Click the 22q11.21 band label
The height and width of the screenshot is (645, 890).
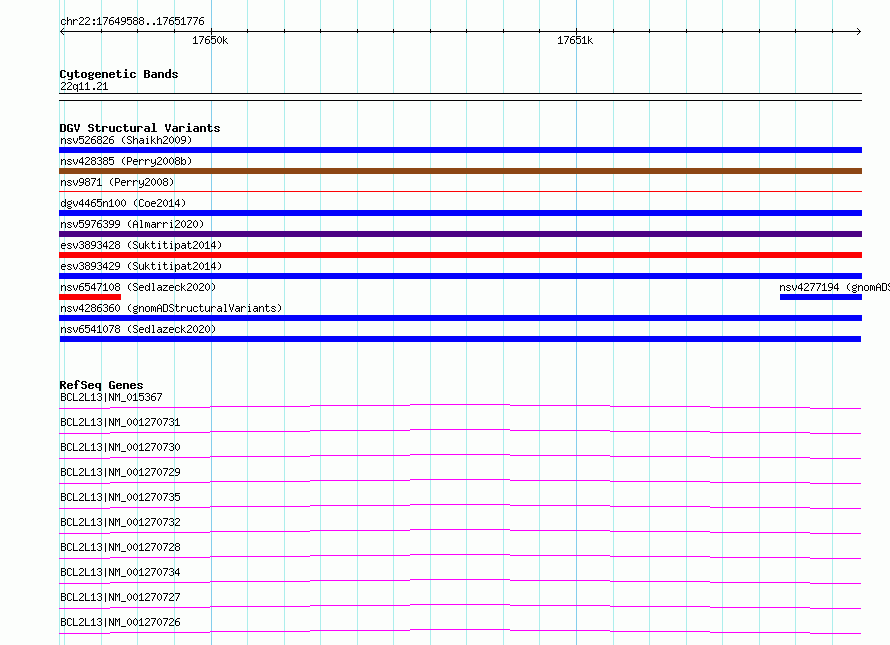tap(84, 86)
